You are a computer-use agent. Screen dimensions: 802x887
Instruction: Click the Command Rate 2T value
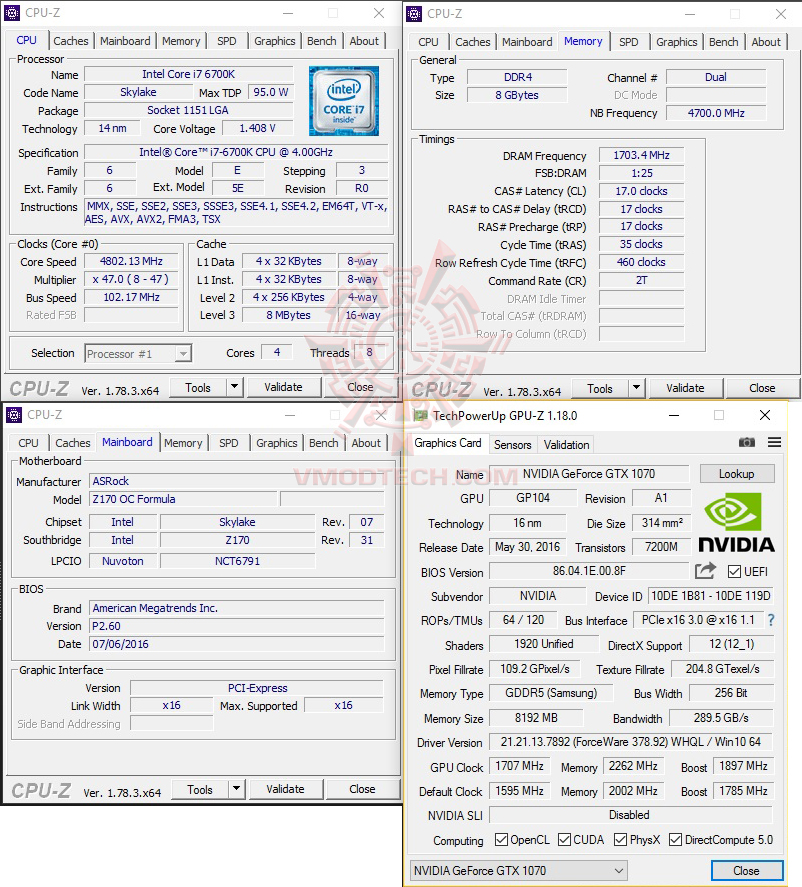tap(641, 281)
